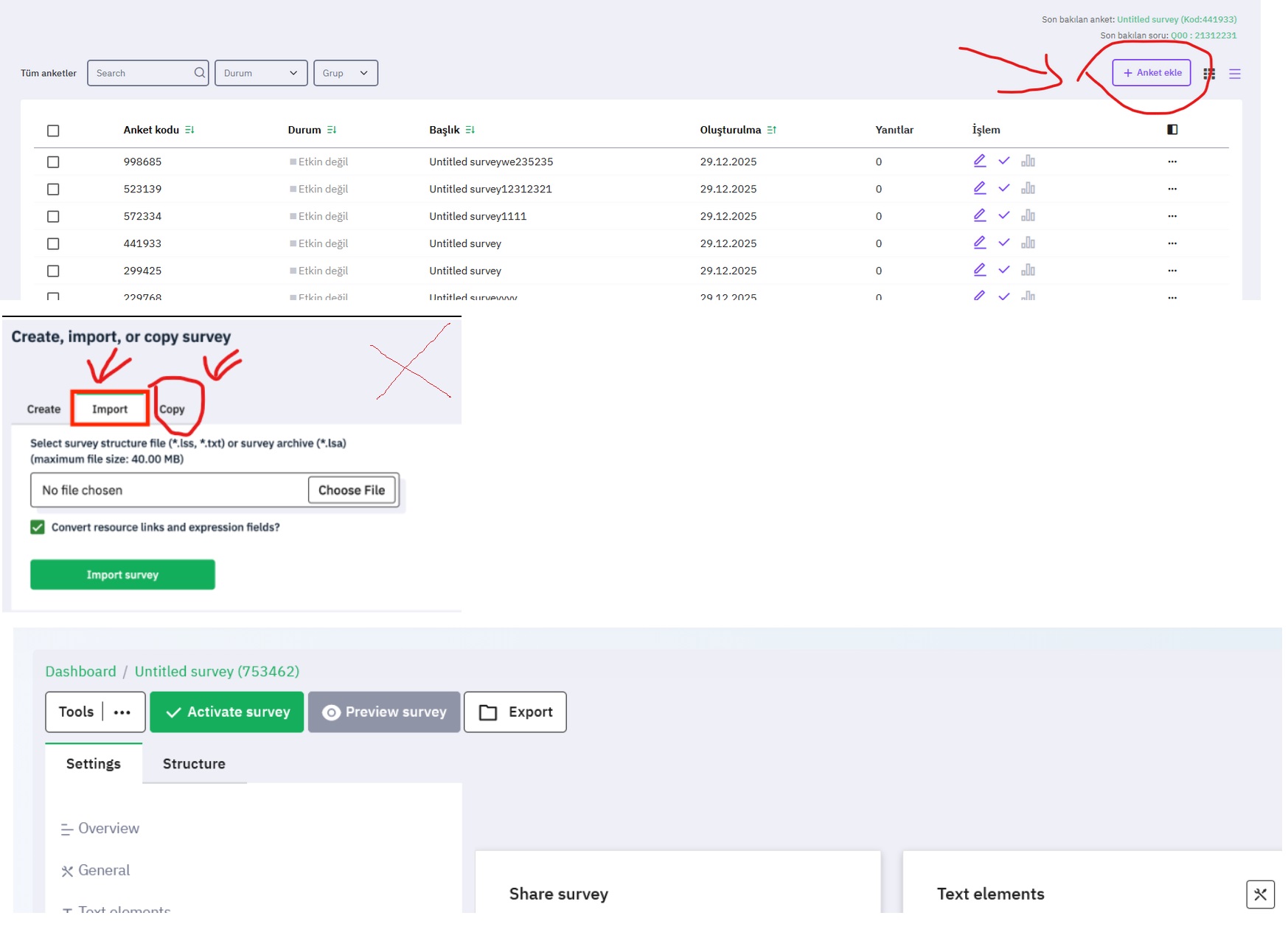Toggle select-all checkbox in table header
Screen dimensions: 1288x938
(53, 131)
